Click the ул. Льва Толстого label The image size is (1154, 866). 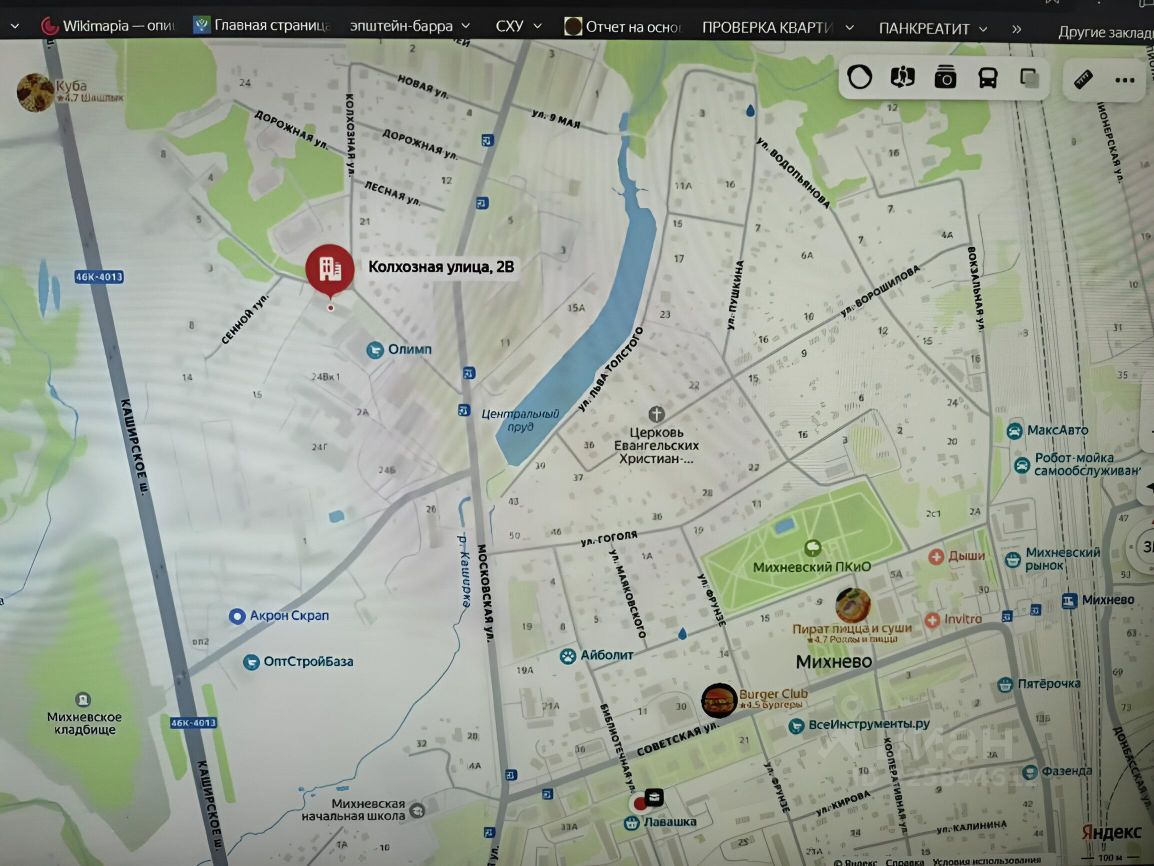[611, 369]
